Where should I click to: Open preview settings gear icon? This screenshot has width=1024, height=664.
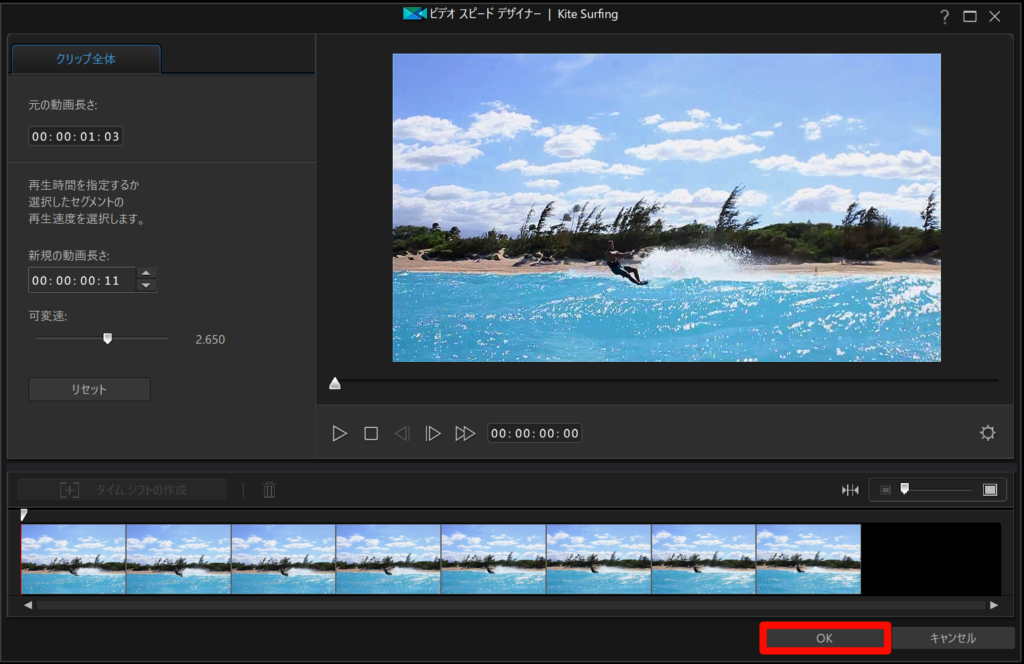988,433
